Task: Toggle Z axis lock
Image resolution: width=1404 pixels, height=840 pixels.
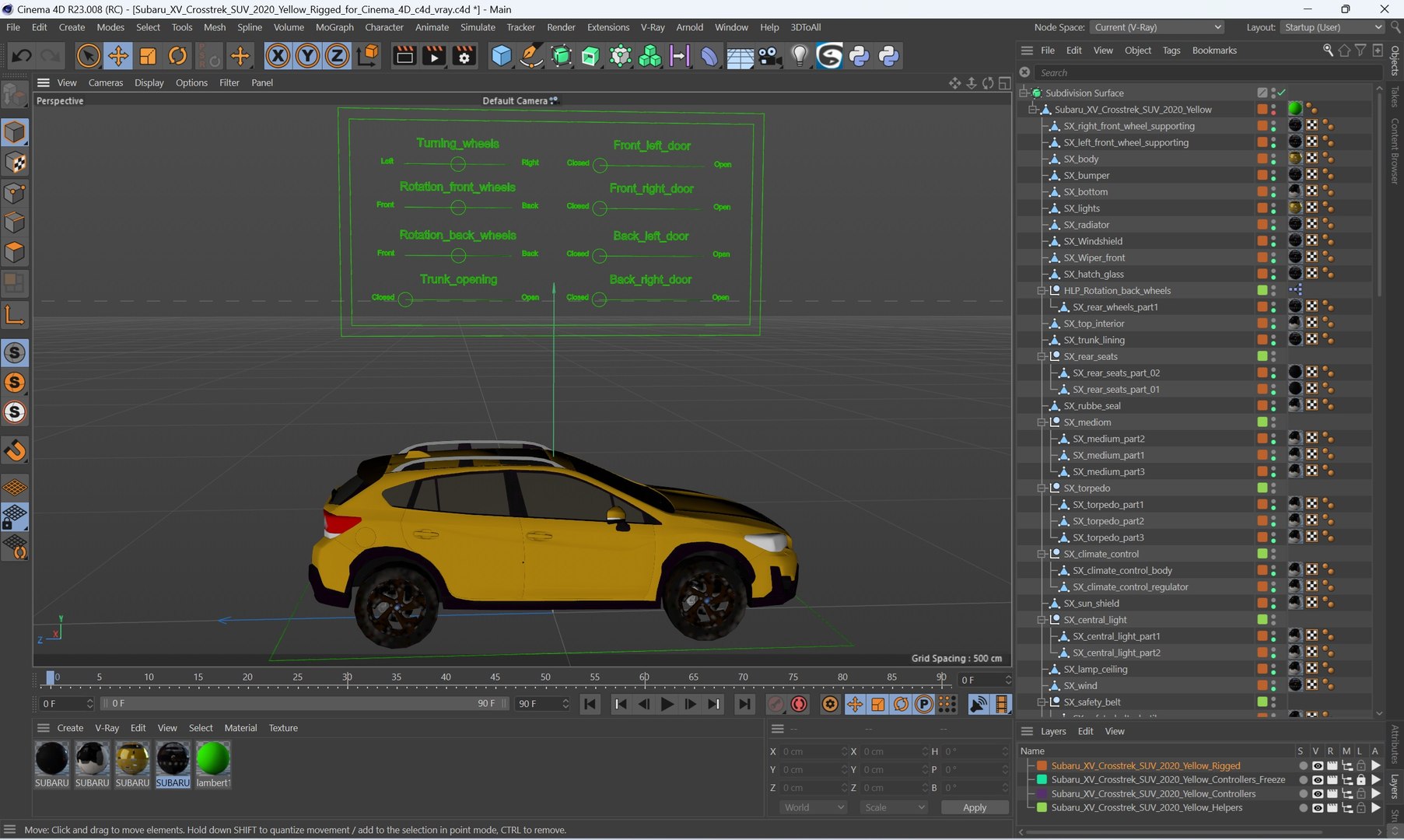Action: pos(337,56)
